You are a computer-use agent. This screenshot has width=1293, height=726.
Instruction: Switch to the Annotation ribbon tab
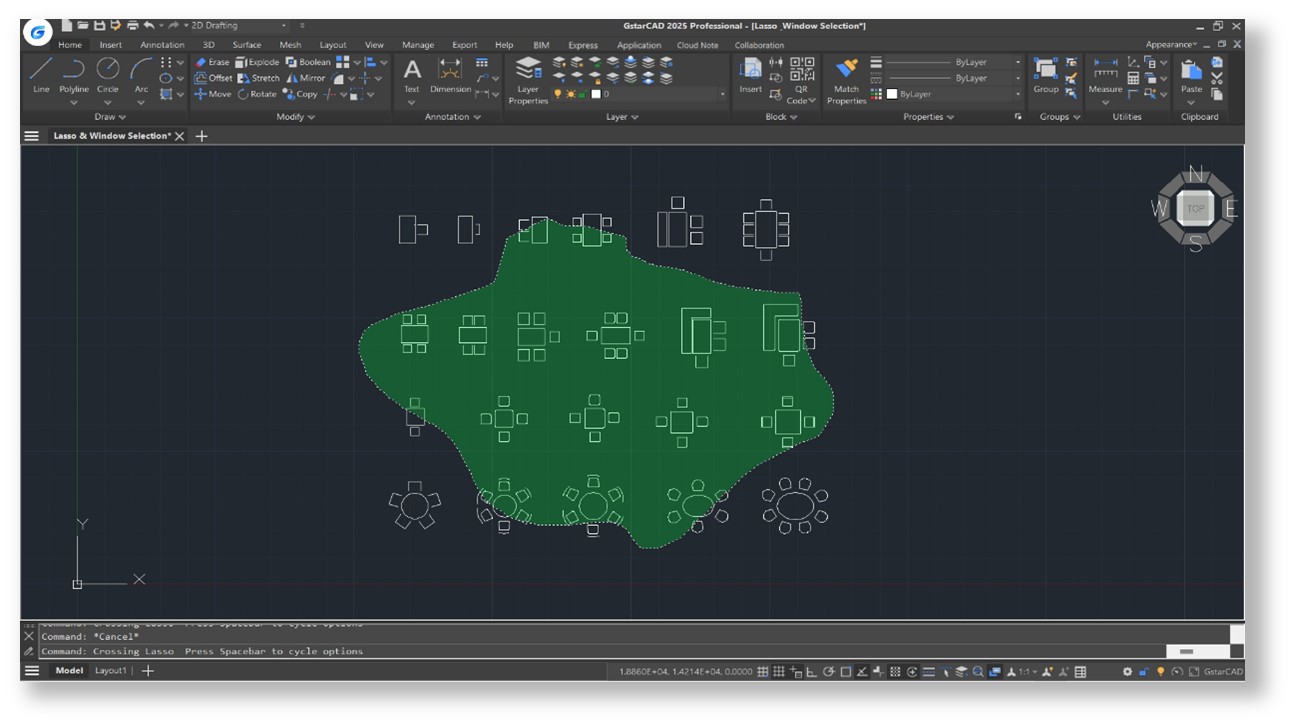(x=162, y=45)
